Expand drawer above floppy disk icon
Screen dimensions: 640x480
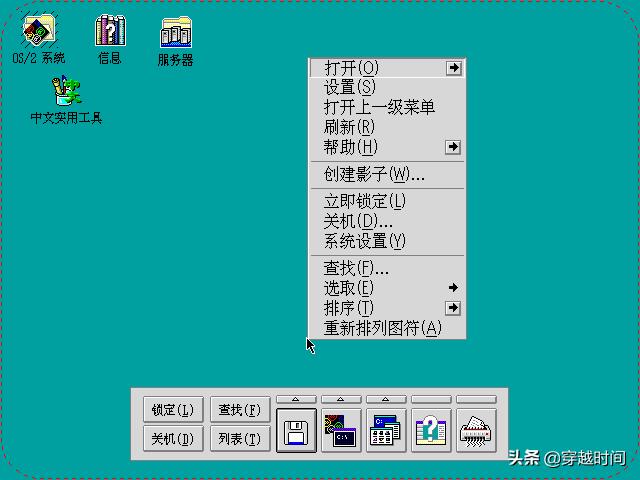296,400
